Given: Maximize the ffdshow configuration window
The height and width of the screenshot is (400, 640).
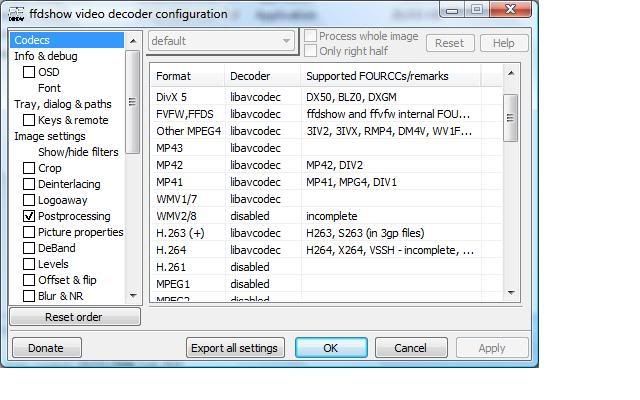Looking at the screenshot, I should click(477, 9).
